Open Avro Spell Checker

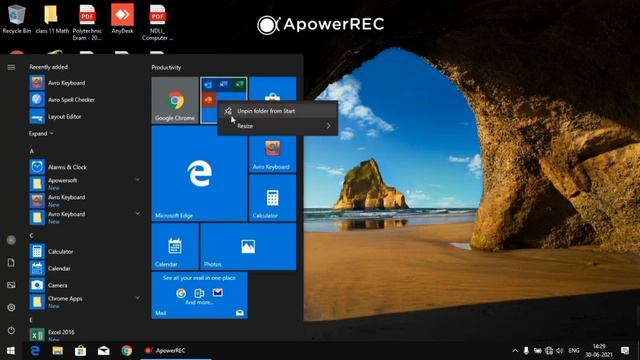(x=85, y=100)
